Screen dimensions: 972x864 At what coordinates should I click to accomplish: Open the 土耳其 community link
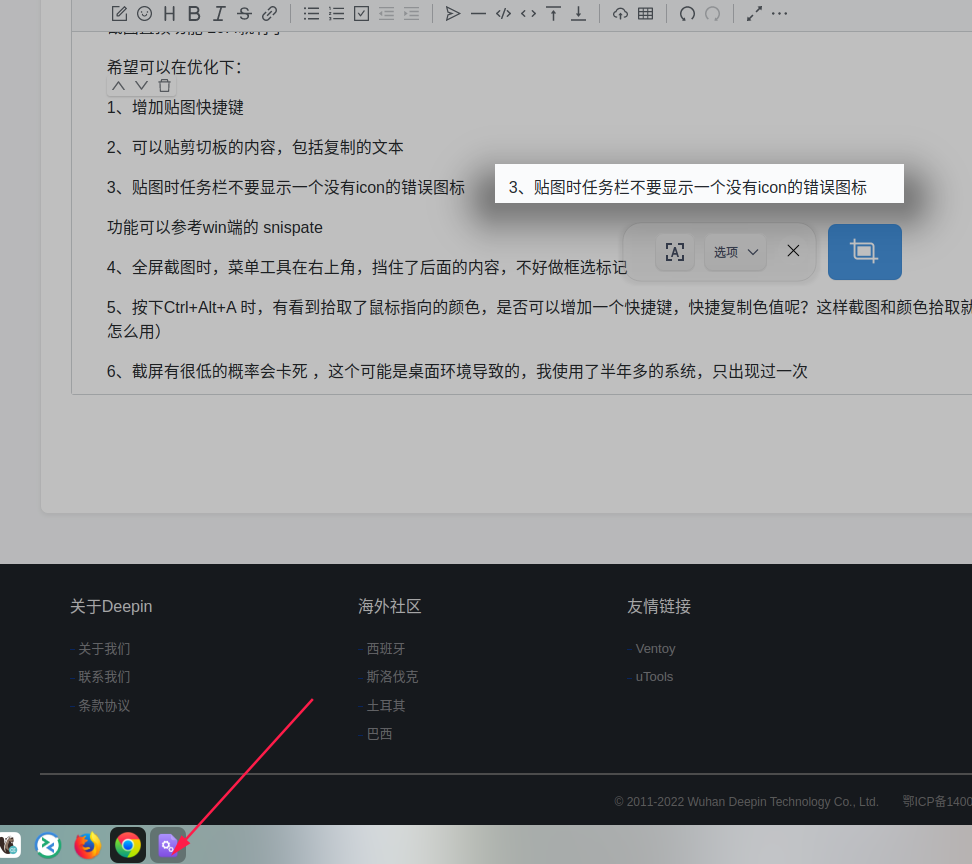pos(386,705)
